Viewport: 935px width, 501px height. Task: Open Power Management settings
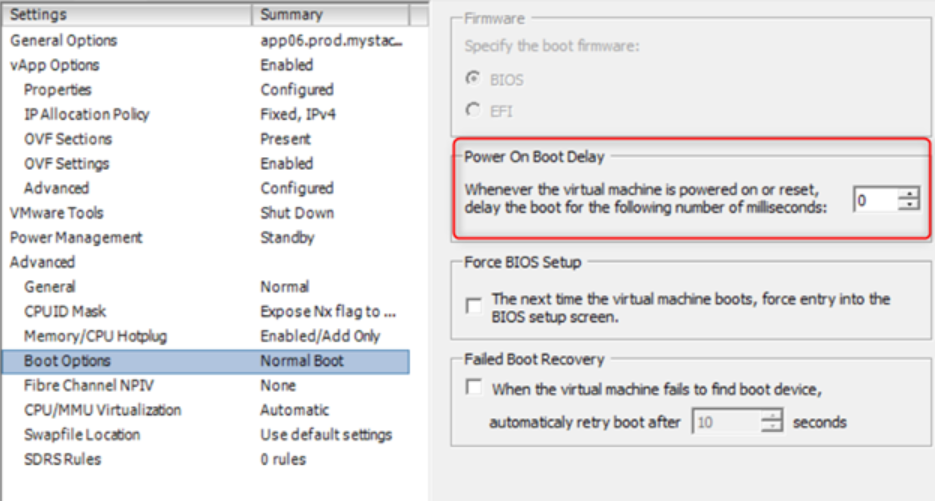[76, 238]
